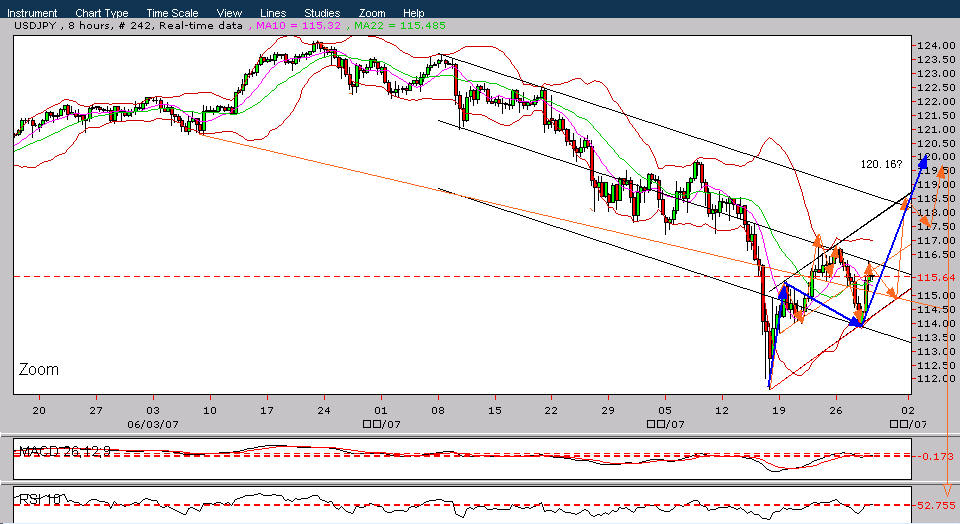Click the 118.00 price axis label
The image size is (960, 524).
click(936, 212)
